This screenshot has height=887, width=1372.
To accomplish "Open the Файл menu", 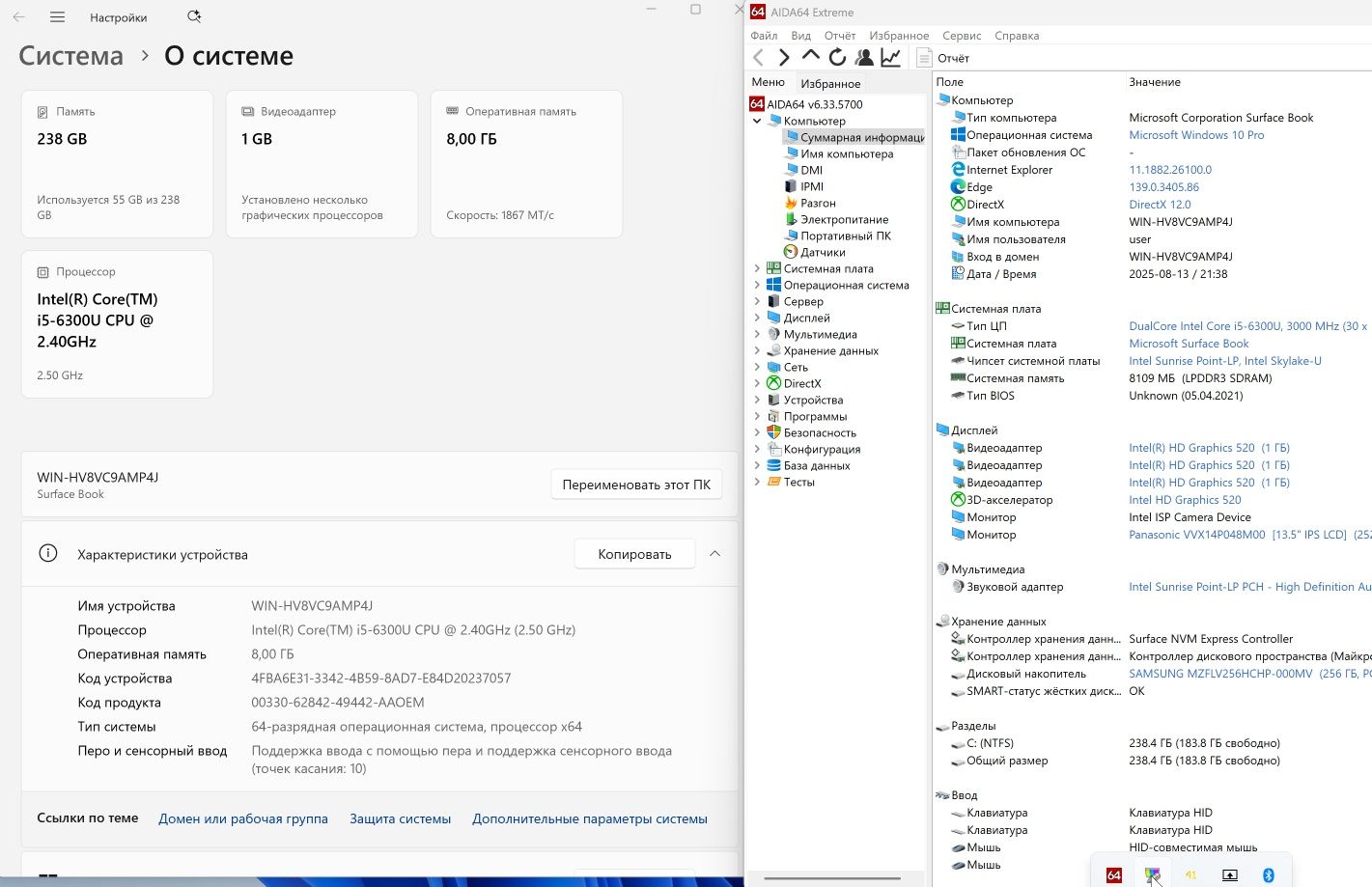I will [x=764, y=36].
